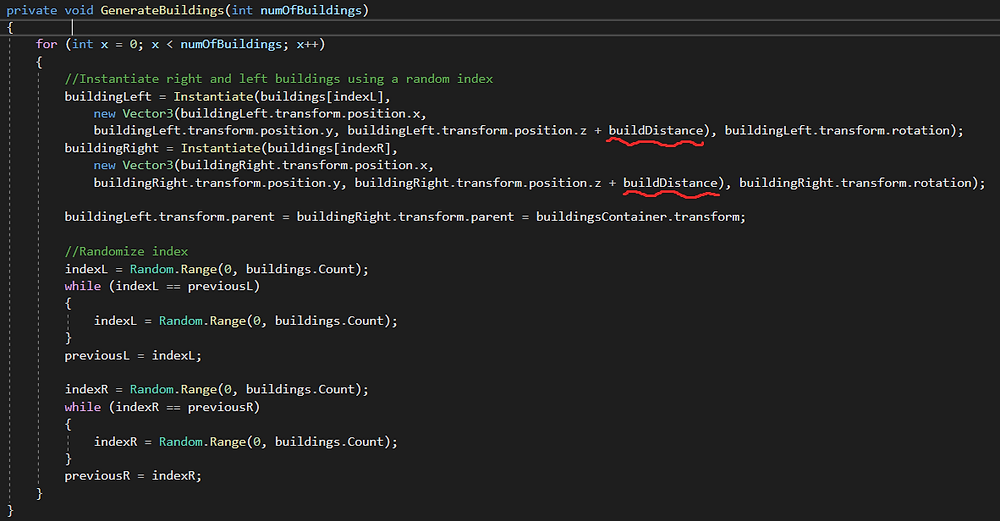This screenshot has width=1000, height=521.
Task: Click the 'void' return type keyword
Action: click(x=79, y=10)
